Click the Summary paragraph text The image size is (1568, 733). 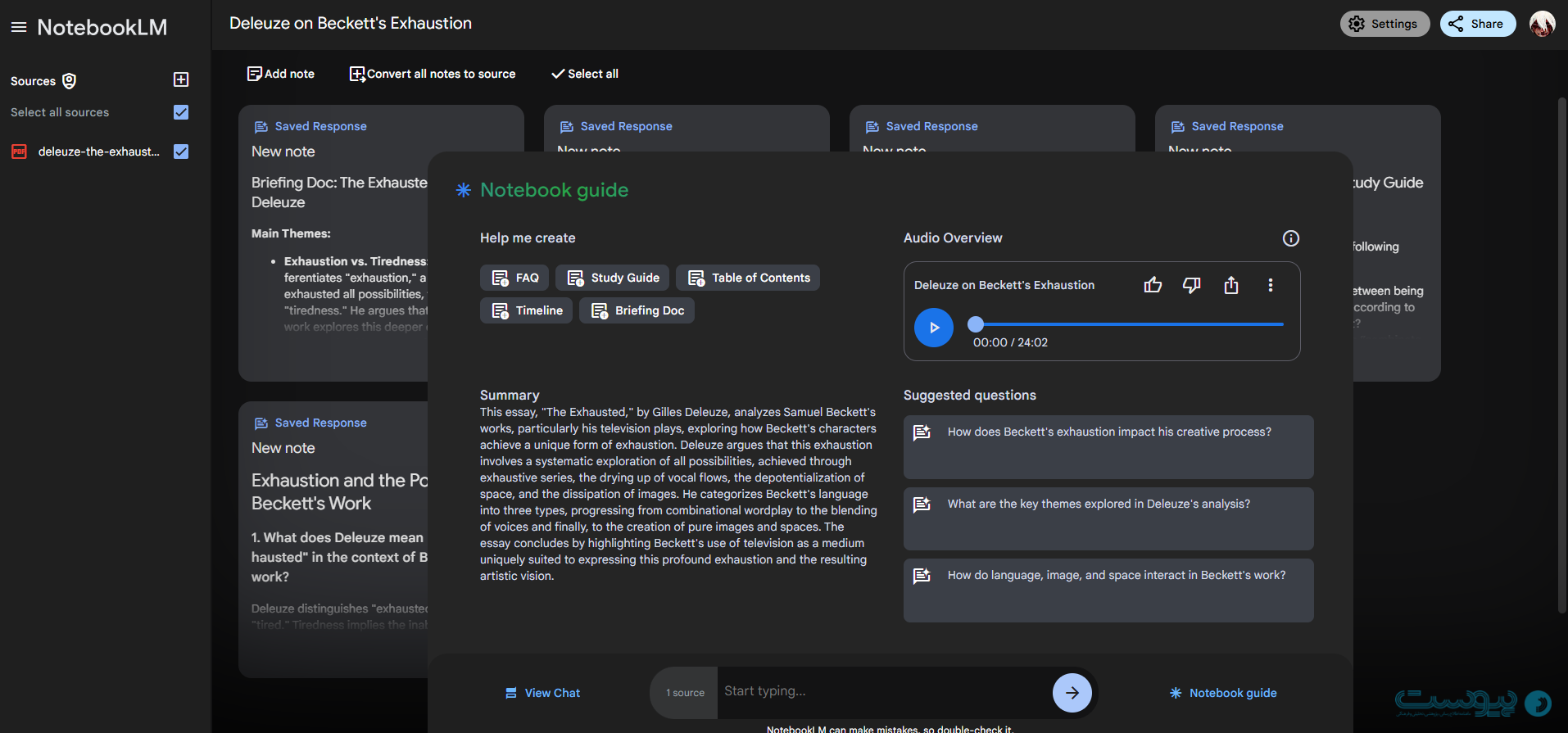point(678,494)
